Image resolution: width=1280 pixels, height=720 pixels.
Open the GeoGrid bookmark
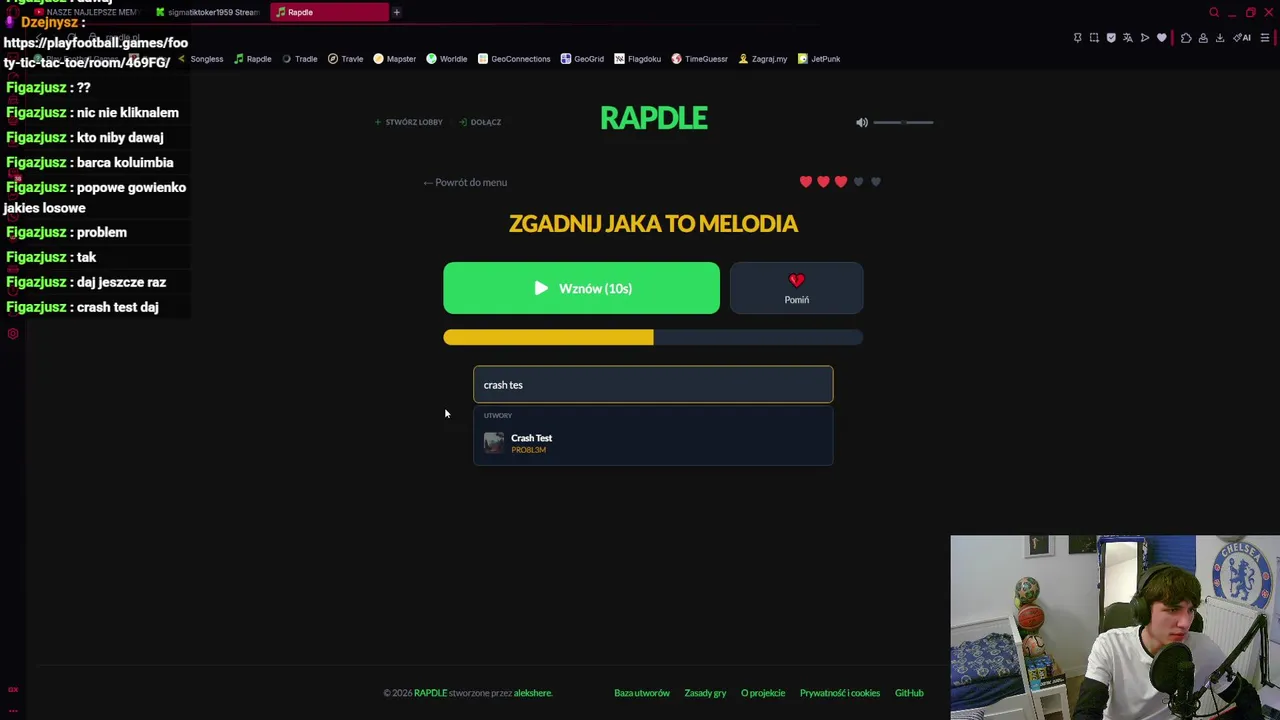coord(582,59)
